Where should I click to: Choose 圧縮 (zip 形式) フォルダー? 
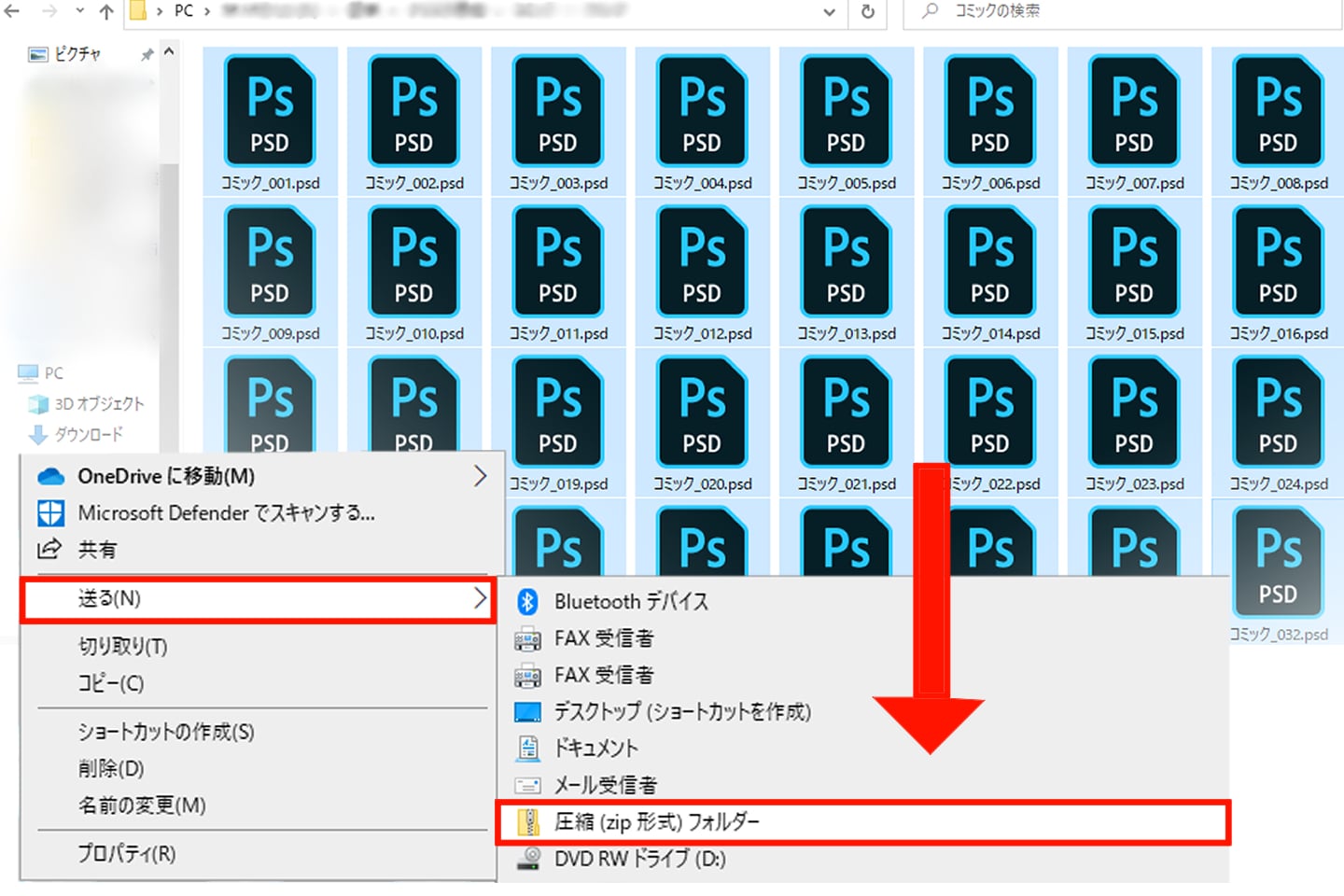pos(657,822)
